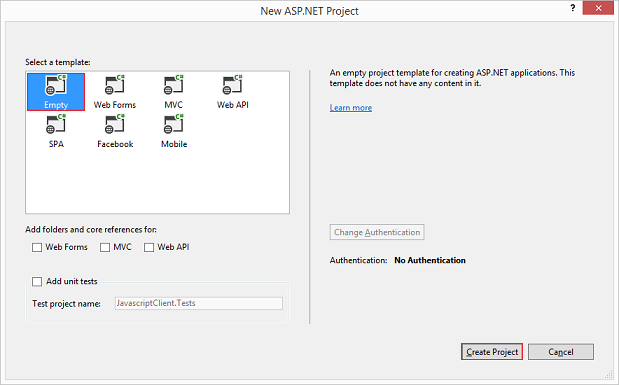This screenshot has height=385, width=619.
Task: Choose the SPA template icon
Action: click(56, 131)
